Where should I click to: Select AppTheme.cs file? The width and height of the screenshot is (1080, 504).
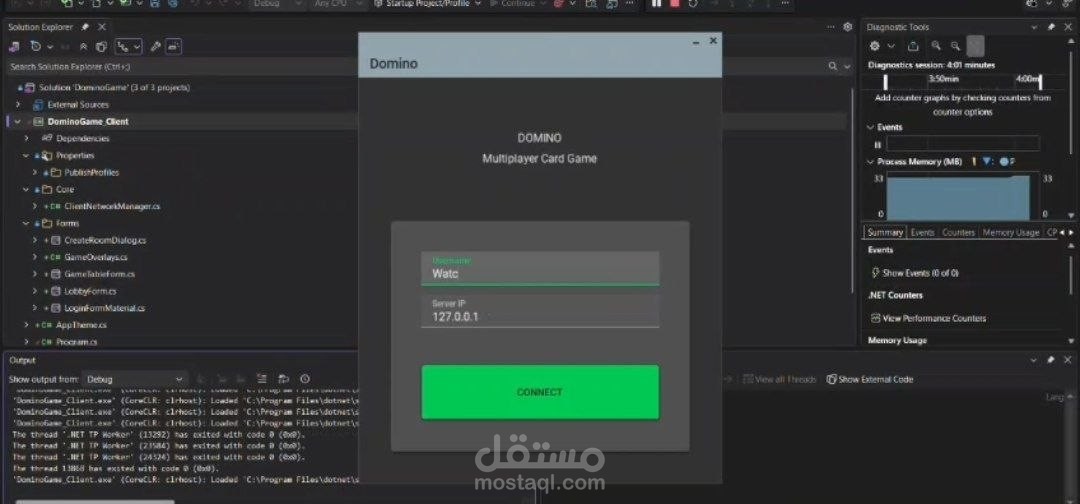[x=81, y=325]
